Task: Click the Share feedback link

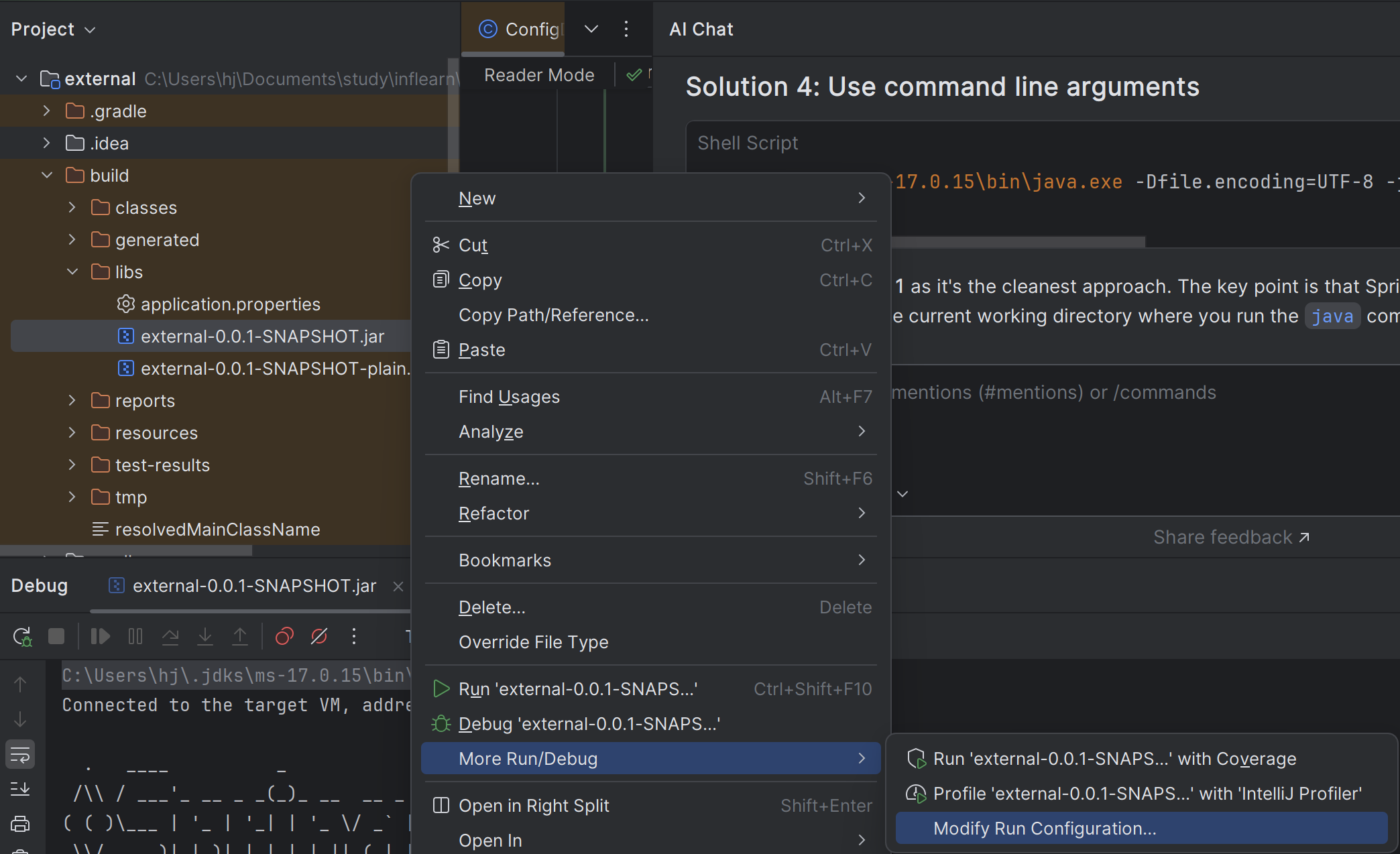Action: click(x=1231, y=538)
